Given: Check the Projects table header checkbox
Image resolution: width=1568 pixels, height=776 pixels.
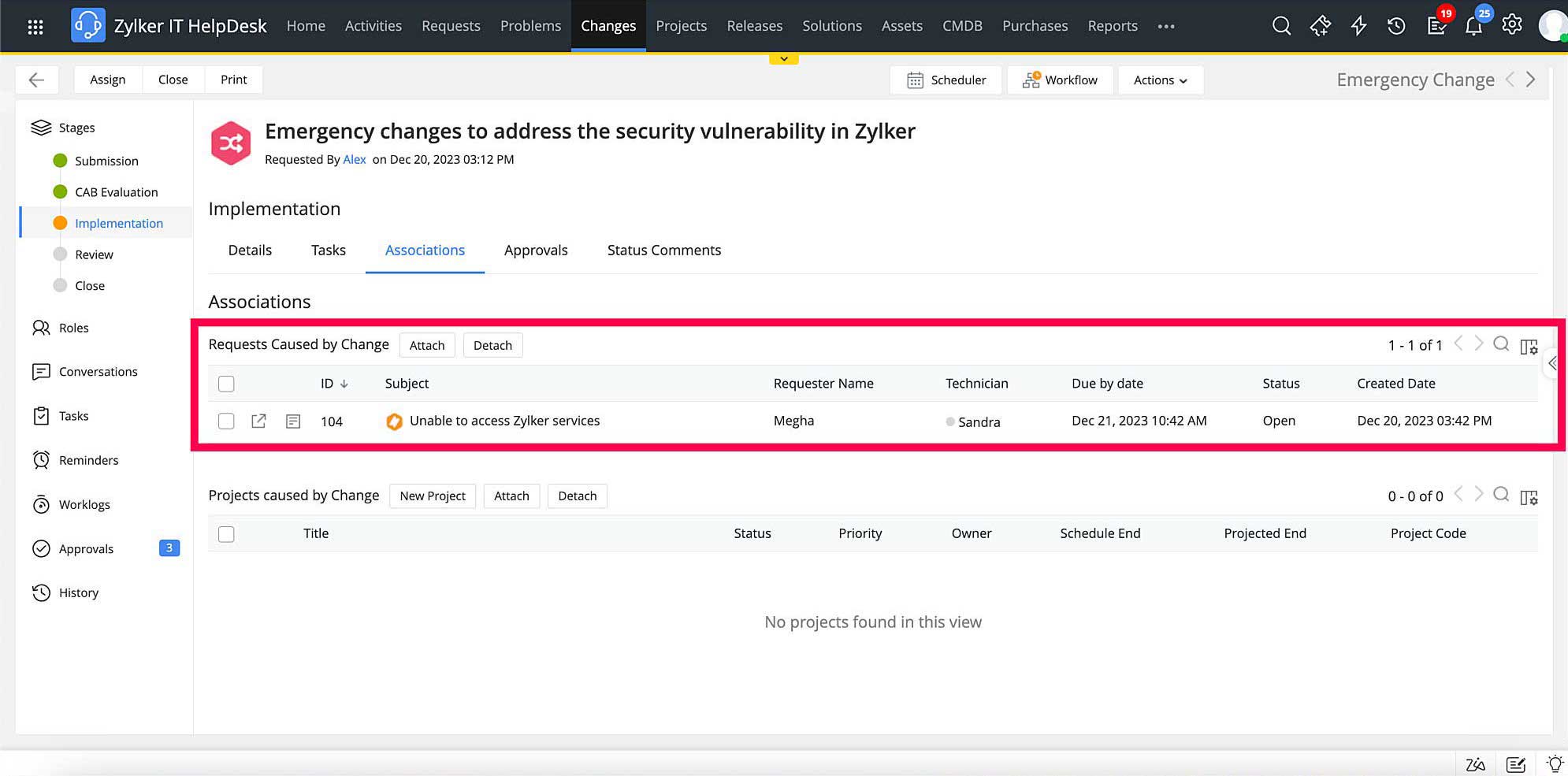Looking at the screenshot, I should [x=226, y=534].
